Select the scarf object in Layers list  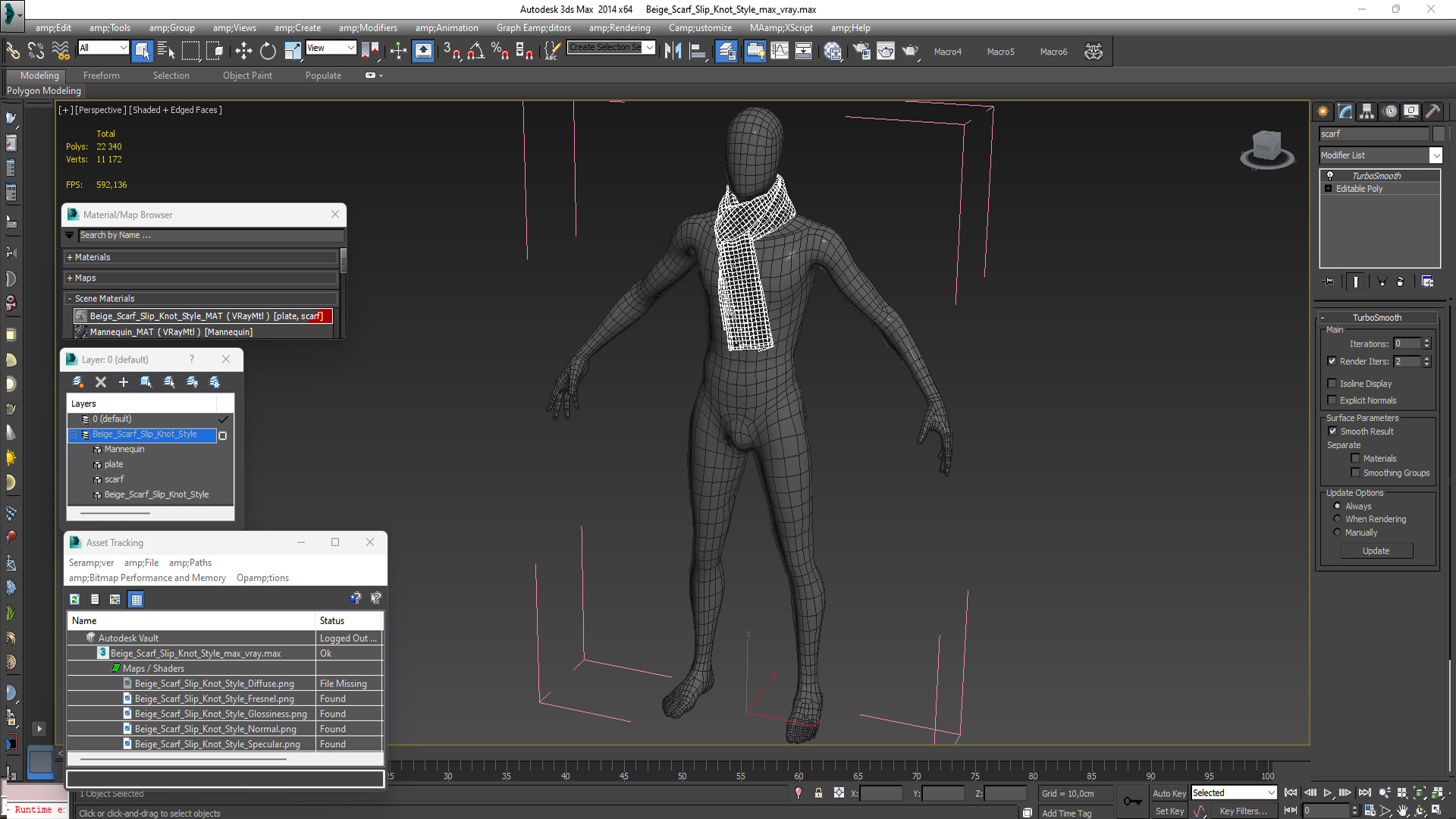pos(114,479)
